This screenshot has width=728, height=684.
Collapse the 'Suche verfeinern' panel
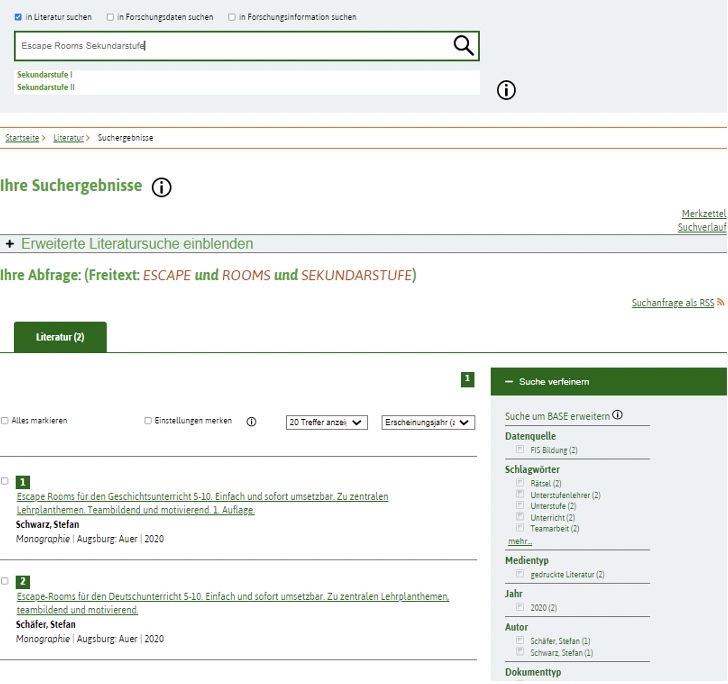509,382
